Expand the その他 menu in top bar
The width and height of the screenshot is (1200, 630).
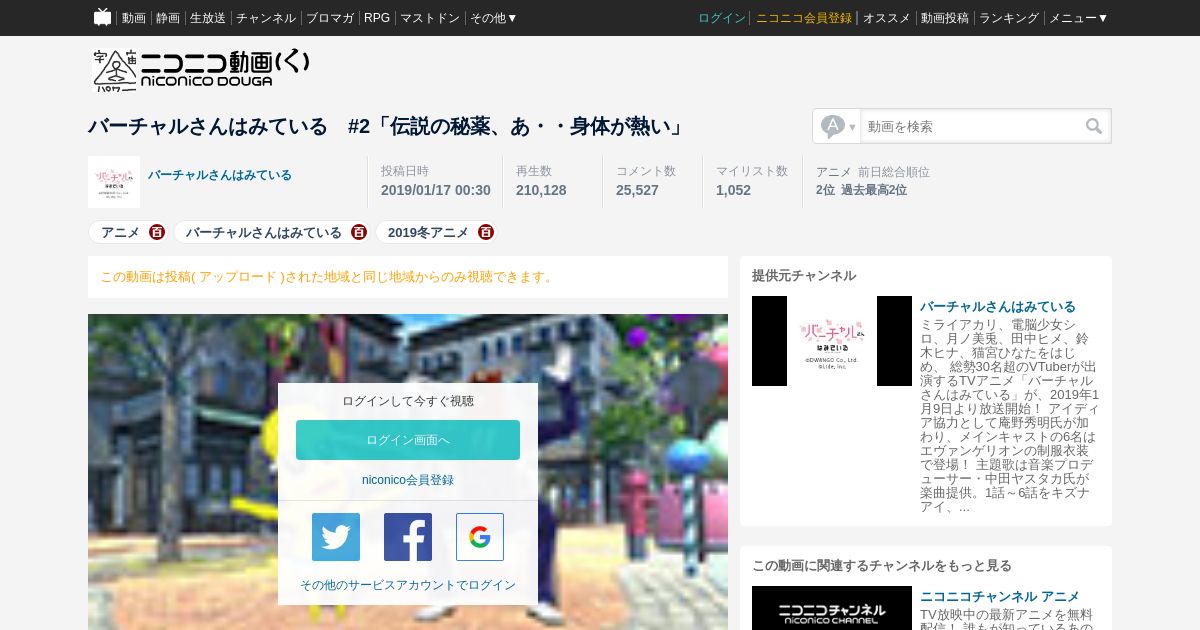click(494, 18)
